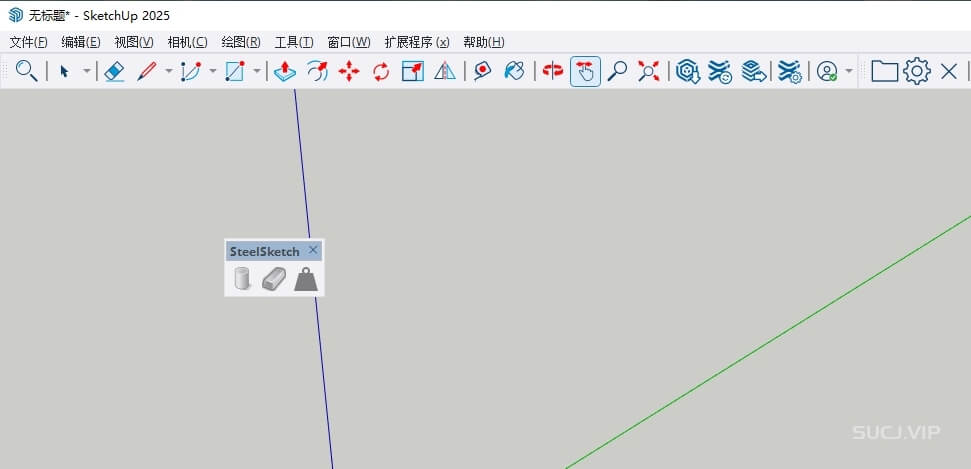Open the 扩展程序(x) menu

417,42
